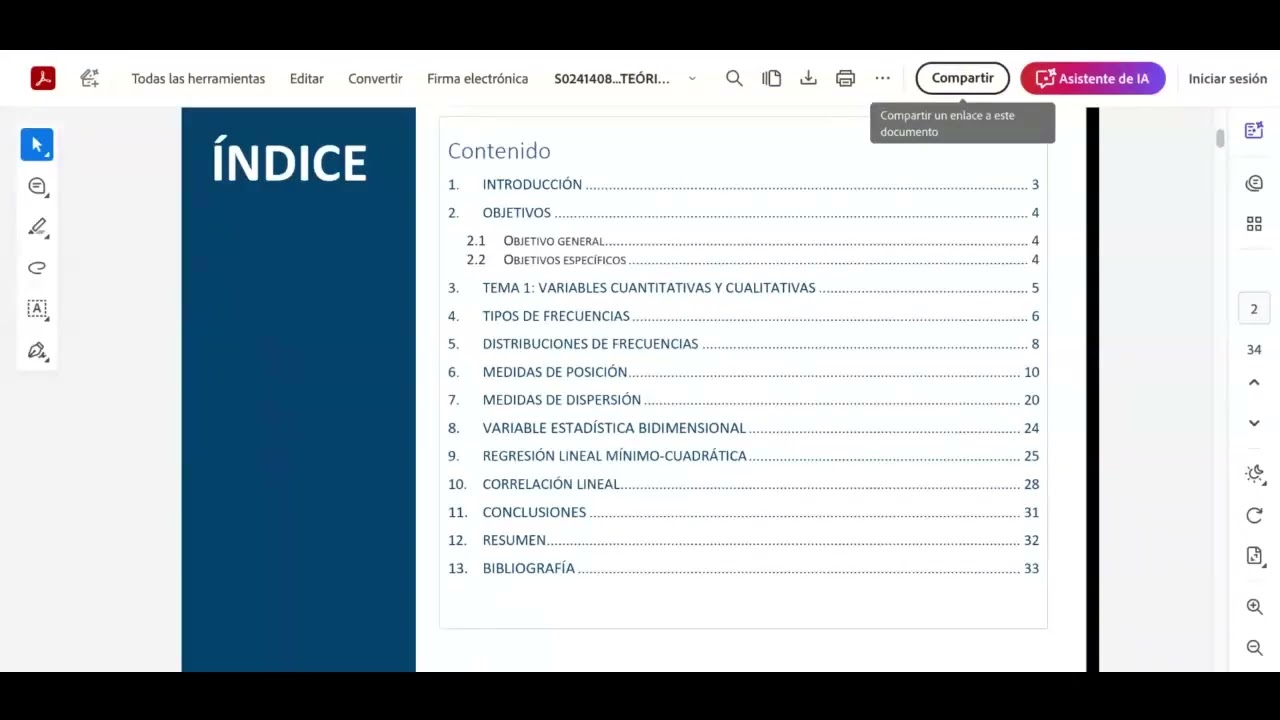The width and height of the screenshot is (1280, 720).
Task: Go to the previous page with the up arrow
Action: click(1254, 382)
